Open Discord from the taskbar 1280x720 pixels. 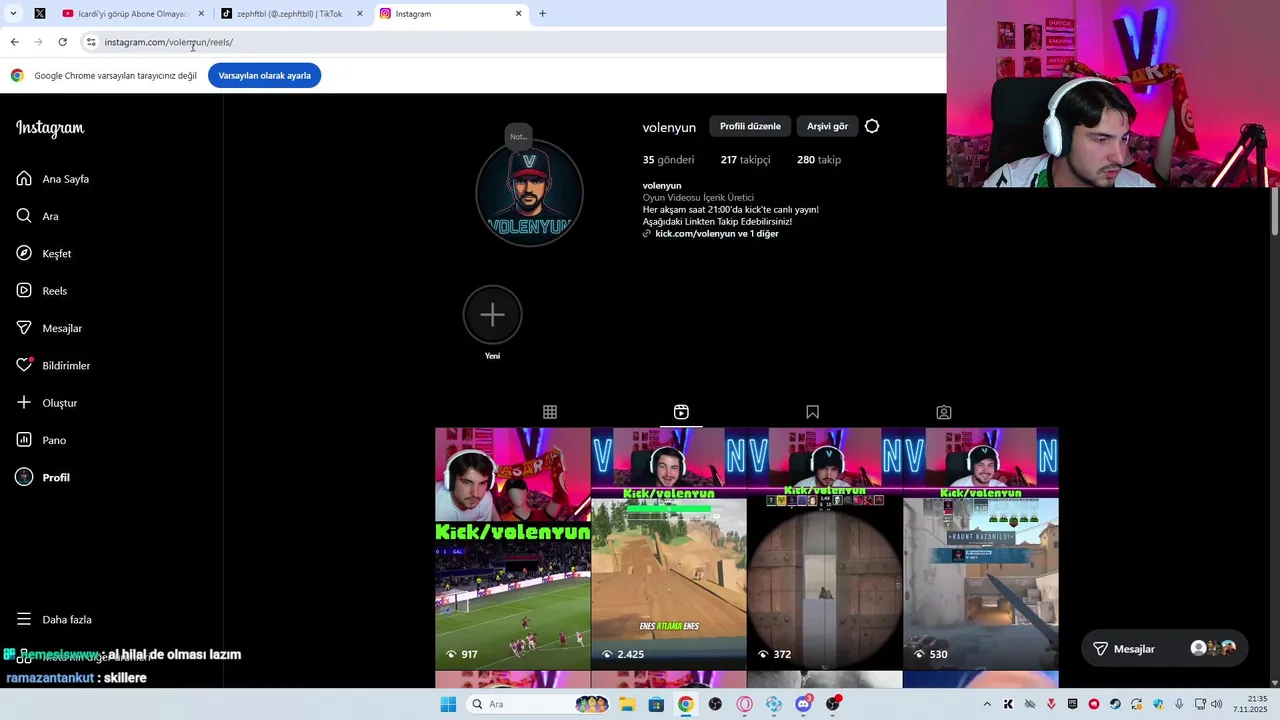pyautogui.click(x=803, y=704)
